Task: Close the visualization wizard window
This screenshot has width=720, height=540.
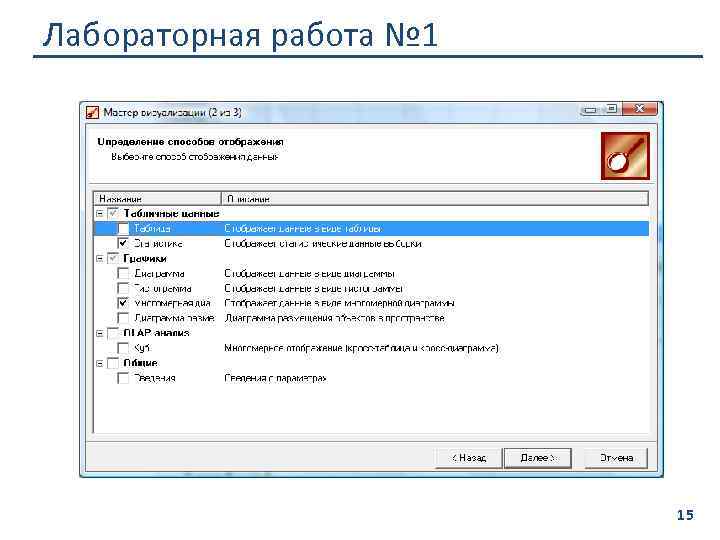Action: [x=640, y=109]
